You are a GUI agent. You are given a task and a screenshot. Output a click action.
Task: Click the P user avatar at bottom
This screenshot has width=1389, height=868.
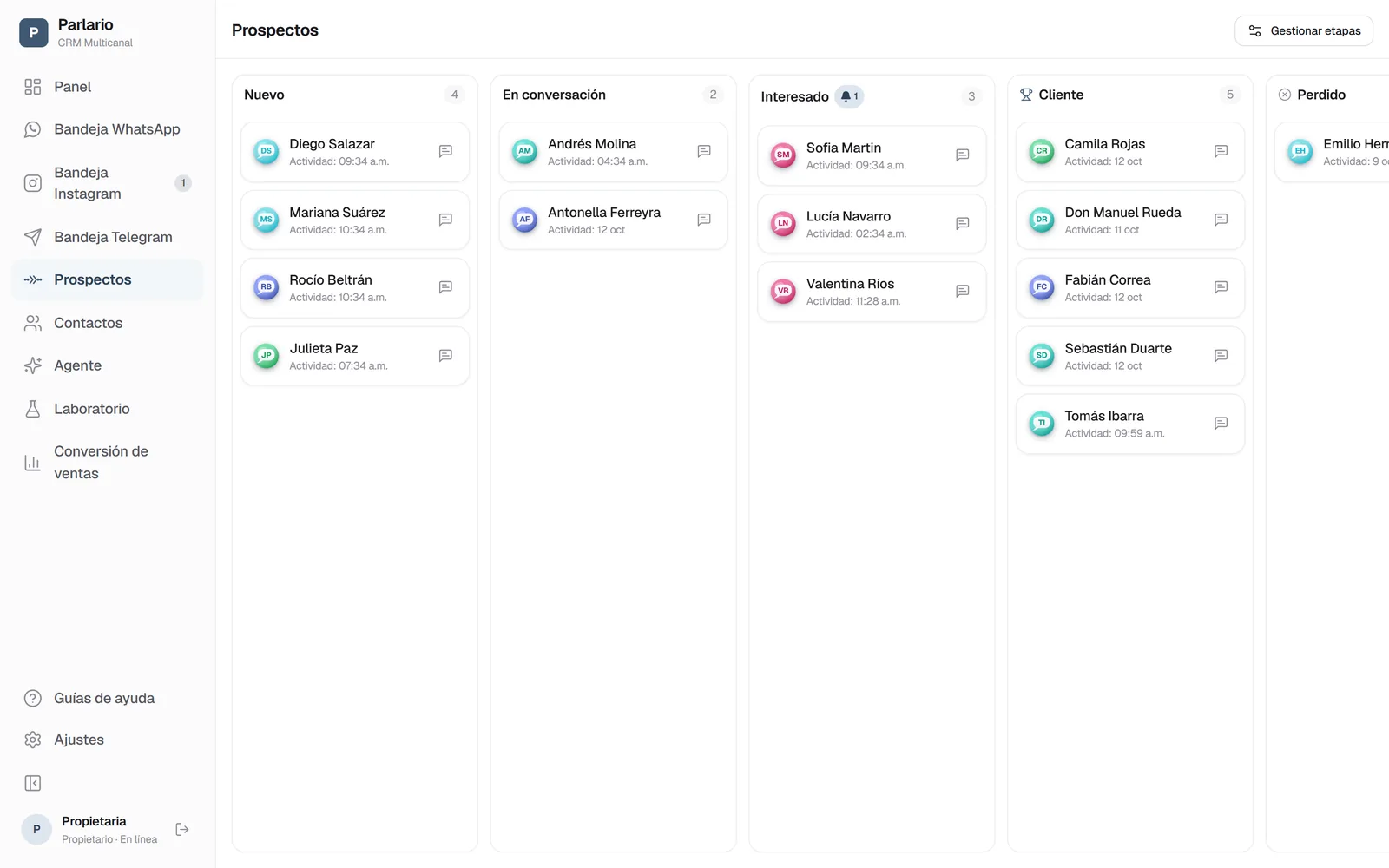click(36, 830)
